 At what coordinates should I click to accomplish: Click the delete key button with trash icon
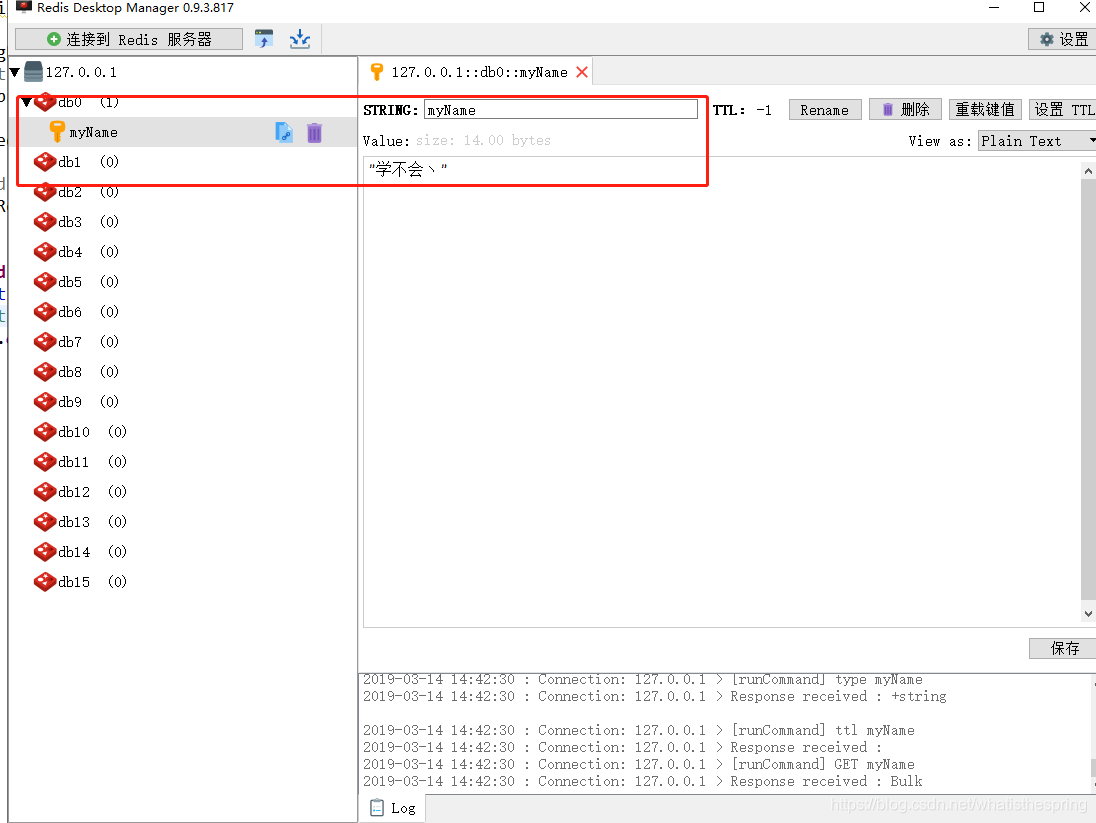(x=905, y=110)
